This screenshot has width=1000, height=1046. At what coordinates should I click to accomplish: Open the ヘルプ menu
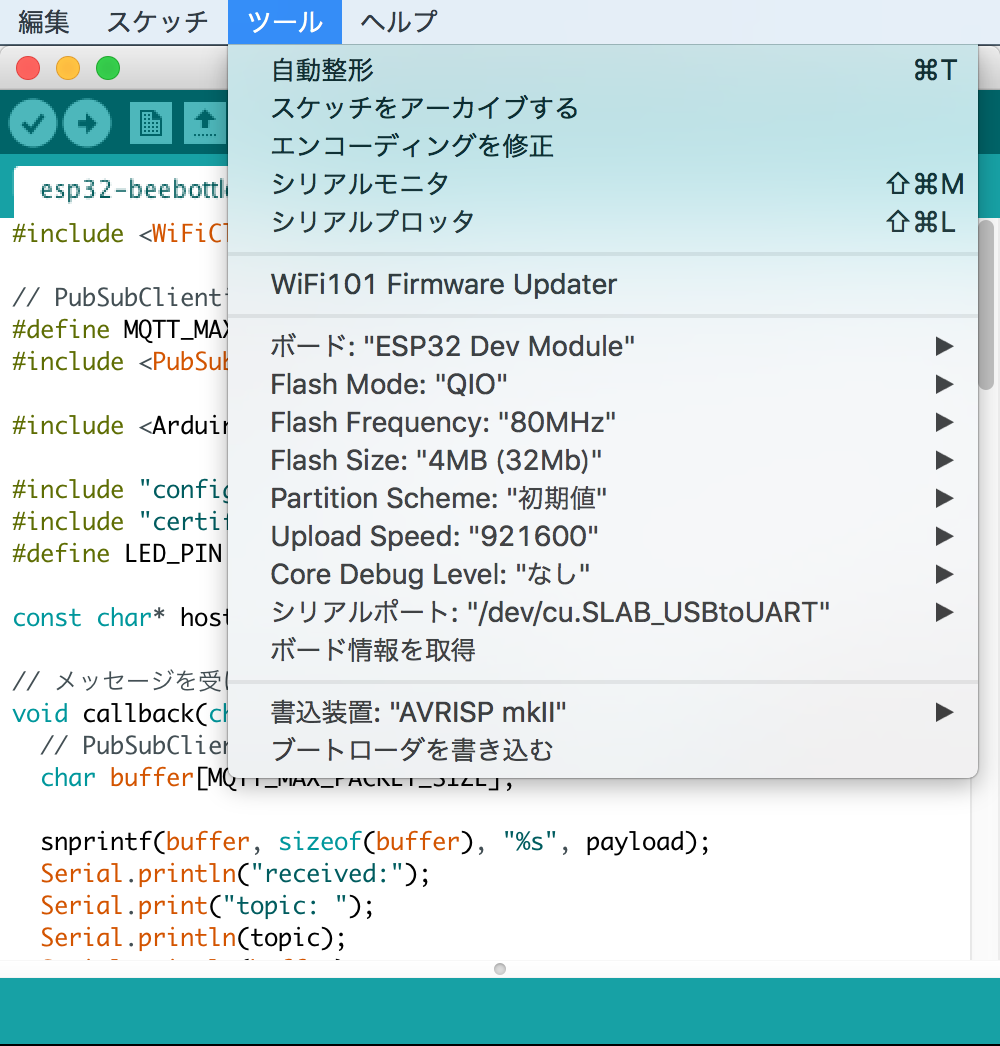click(399, 22)
